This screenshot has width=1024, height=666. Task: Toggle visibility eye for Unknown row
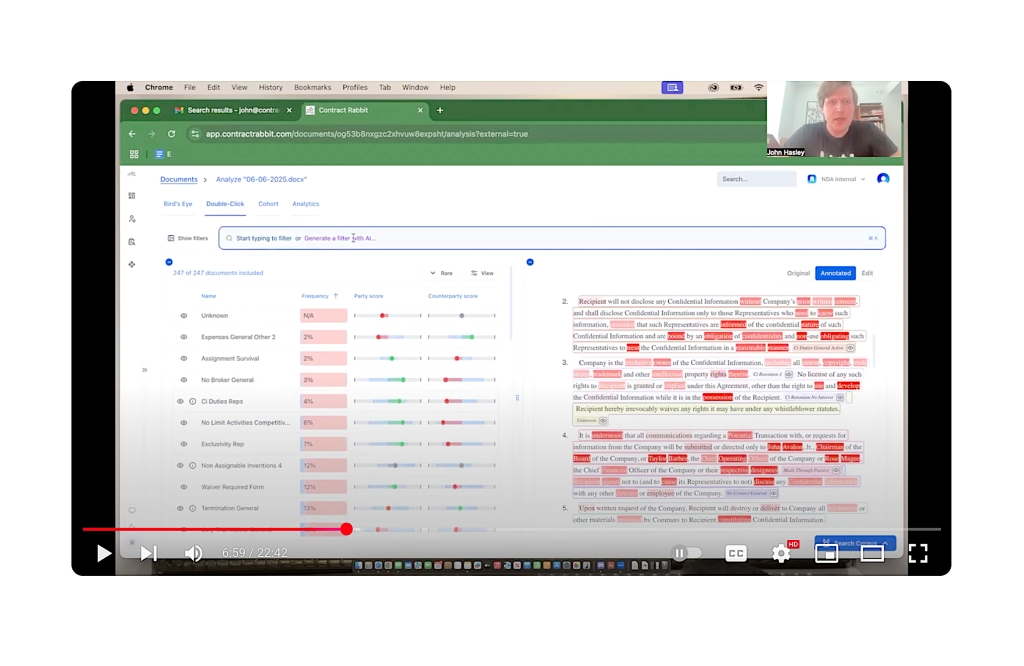[x=184, y=315]
